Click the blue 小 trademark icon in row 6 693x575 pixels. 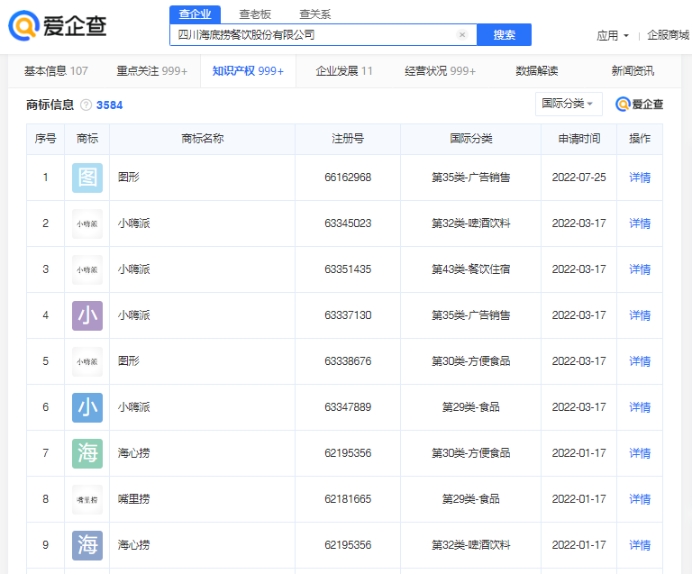pyautogui.click(x=87, y=408)
